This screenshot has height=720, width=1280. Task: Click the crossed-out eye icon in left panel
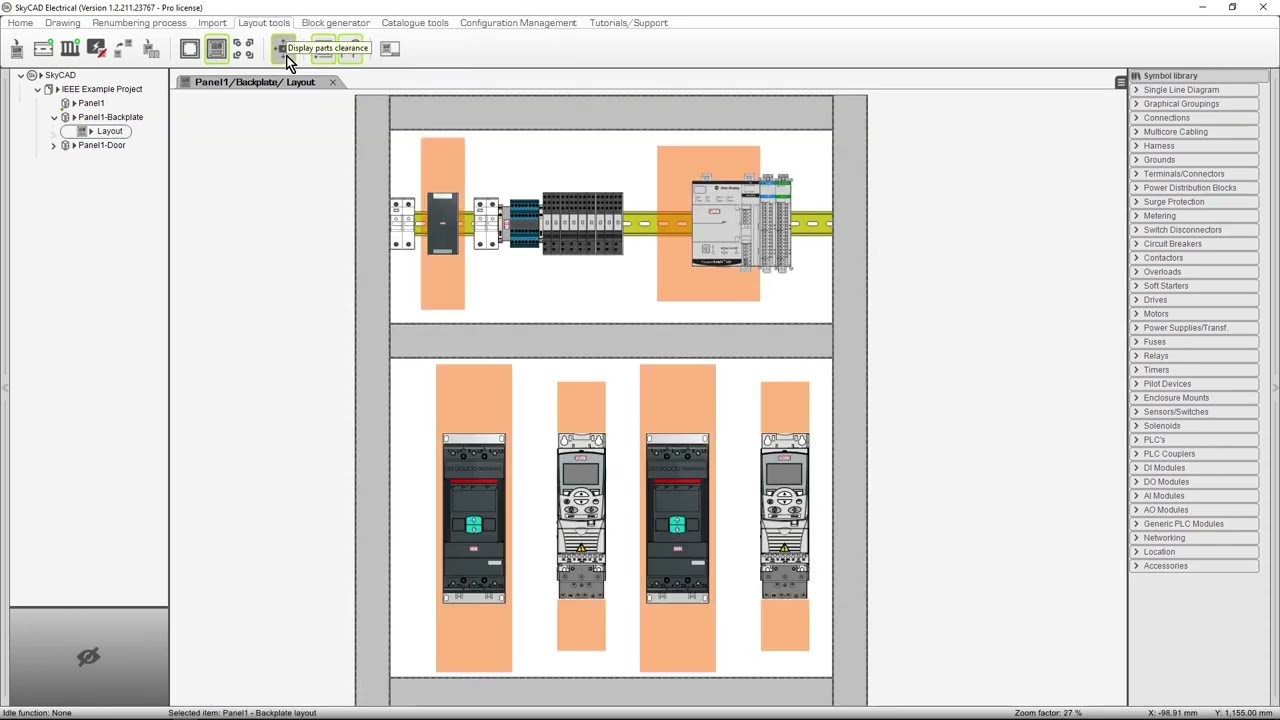point(88,657)
